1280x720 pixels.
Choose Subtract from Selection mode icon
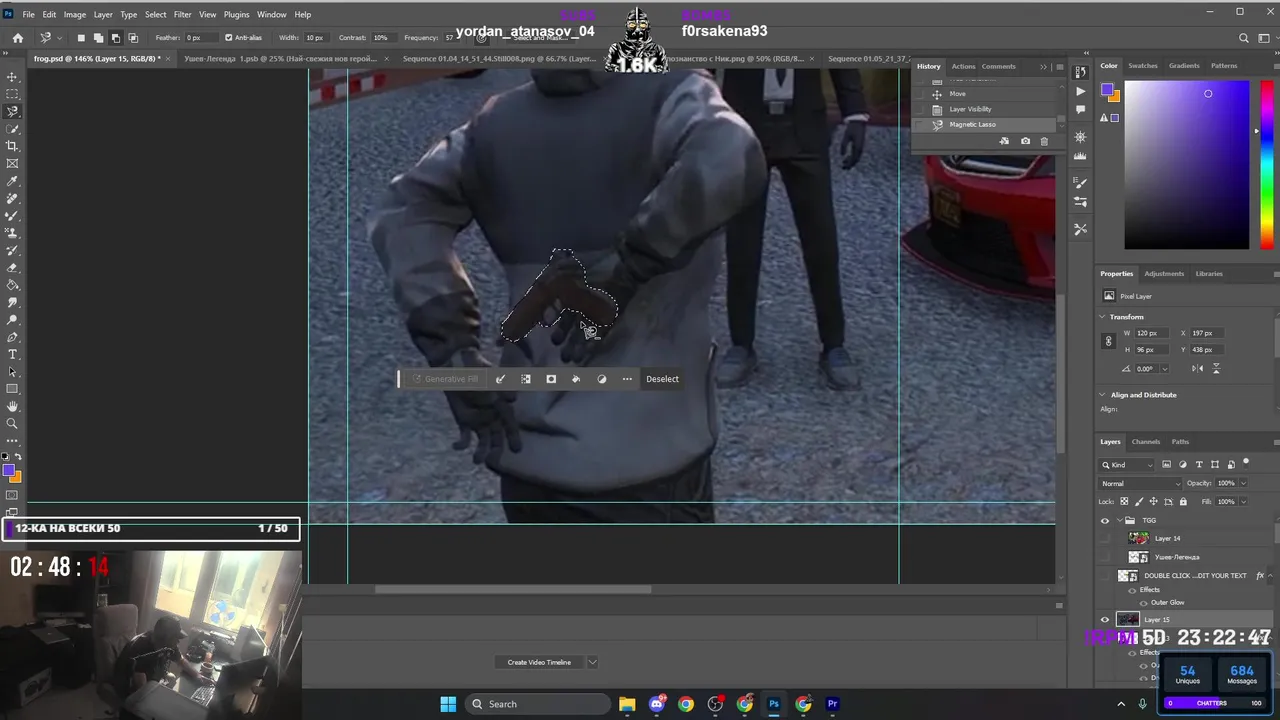pos(116,38)
